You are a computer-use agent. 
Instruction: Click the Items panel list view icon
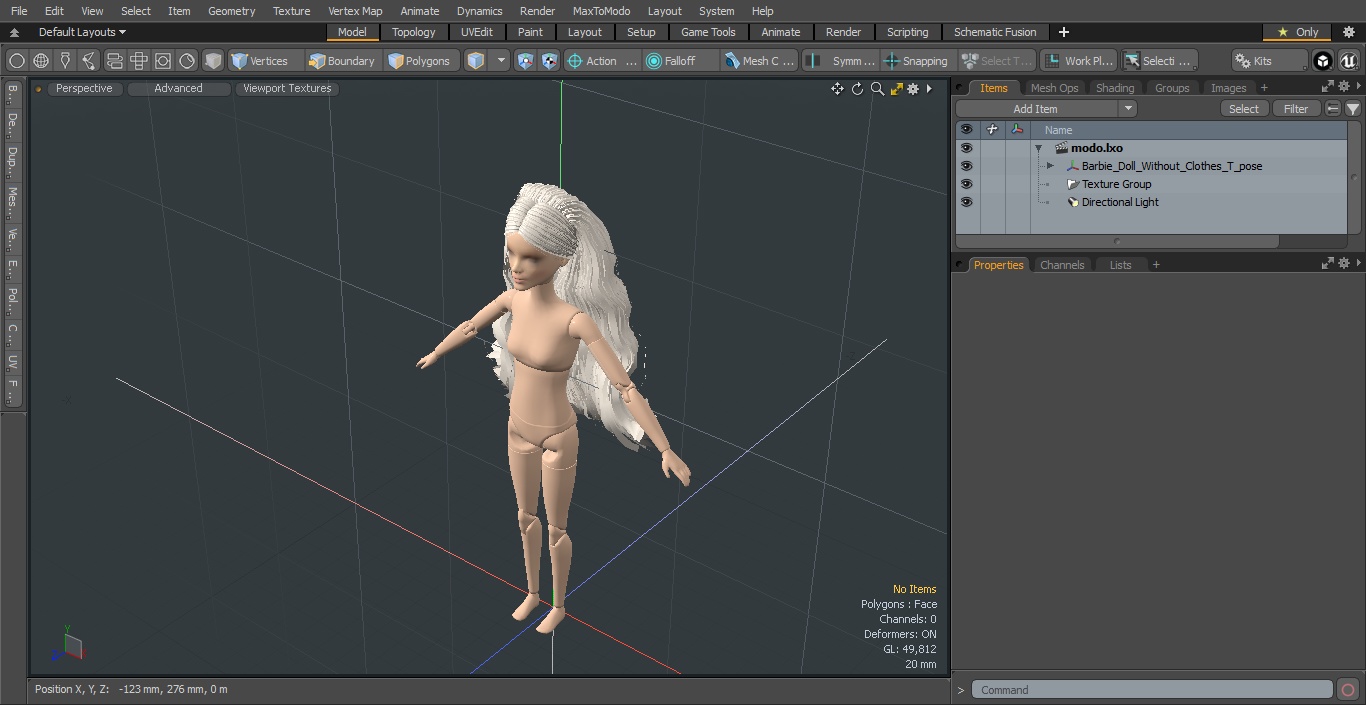tap(1333, 109)
